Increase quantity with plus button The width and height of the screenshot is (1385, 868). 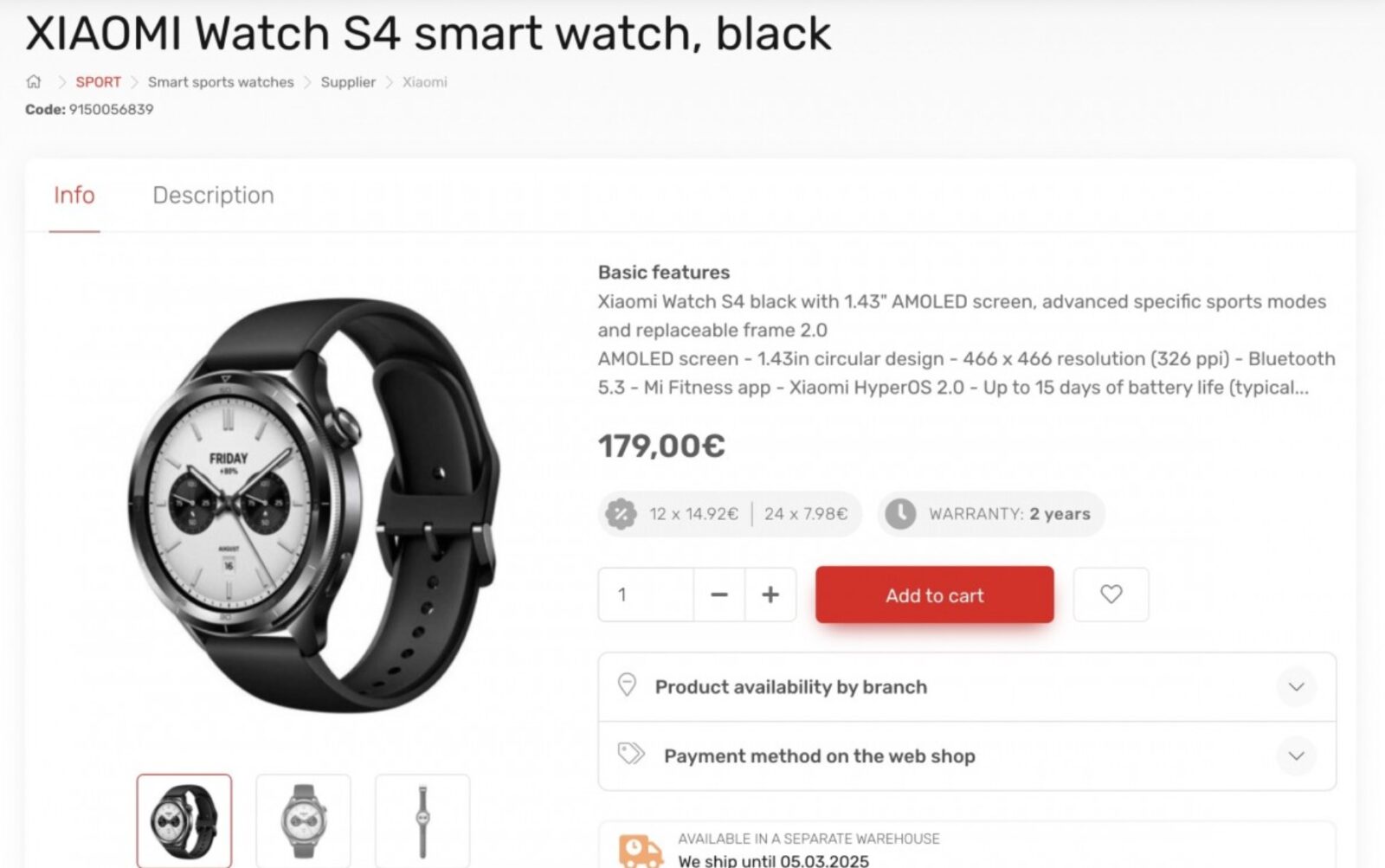[770, 595]
